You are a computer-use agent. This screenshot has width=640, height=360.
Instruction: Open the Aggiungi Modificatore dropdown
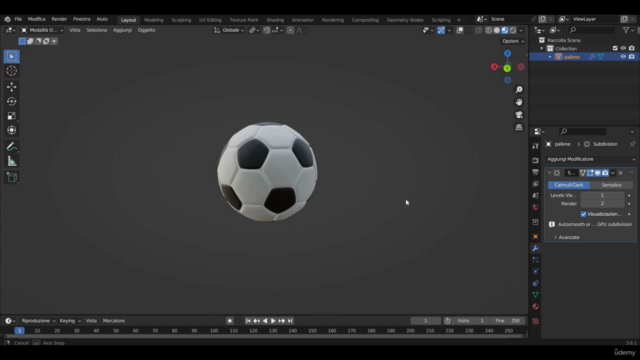pos(591,159)
